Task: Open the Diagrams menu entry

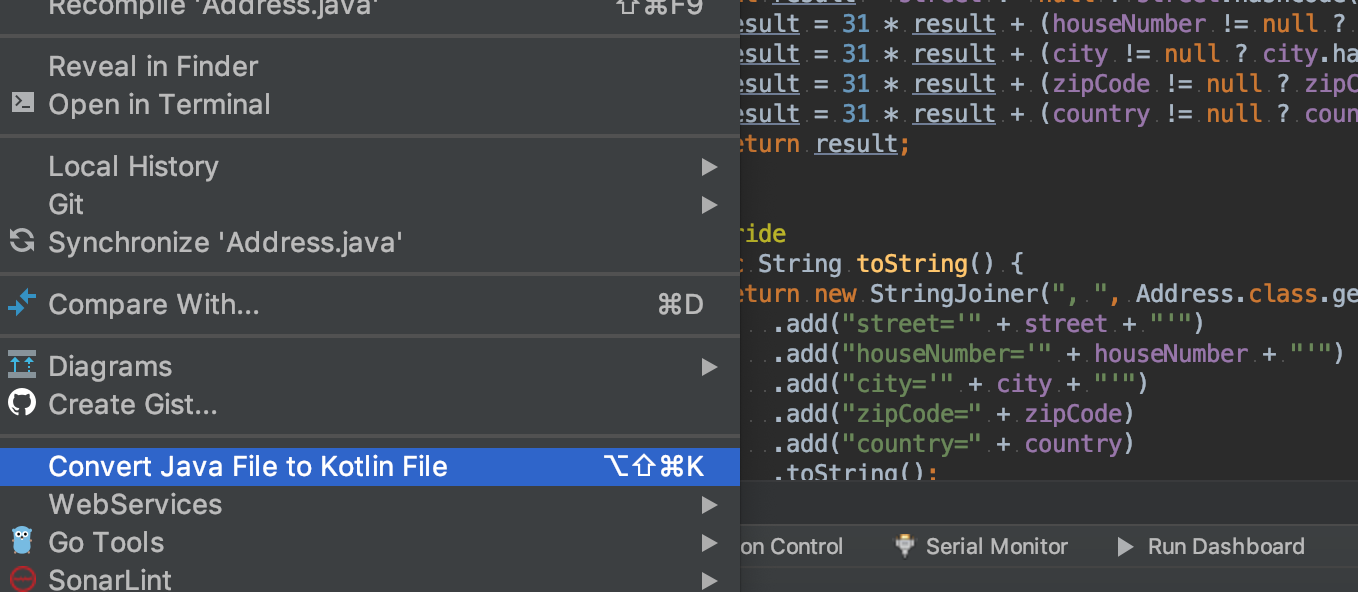Action: coord(370,366)
